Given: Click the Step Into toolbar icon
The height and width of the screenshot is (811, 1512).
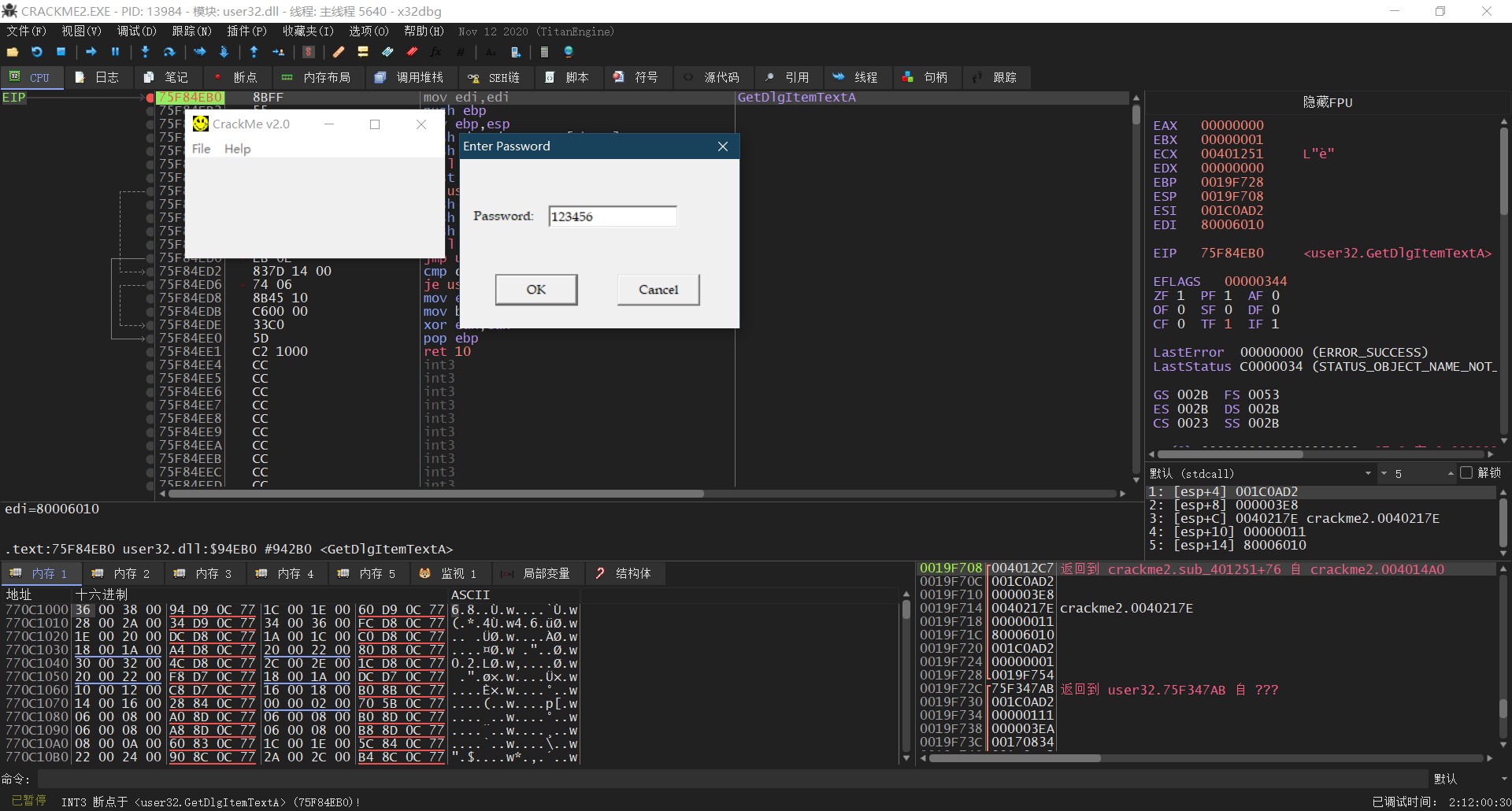Looking at the screenshot, I should coord(145,52).
